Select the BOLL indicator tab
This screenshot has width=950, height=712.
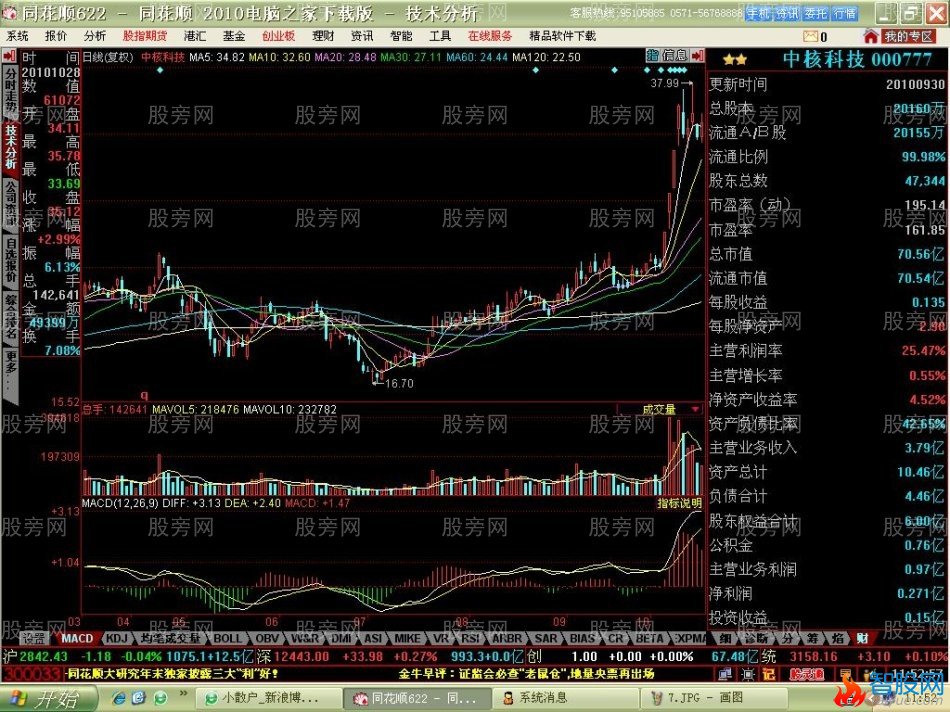(x=228, y=638)
